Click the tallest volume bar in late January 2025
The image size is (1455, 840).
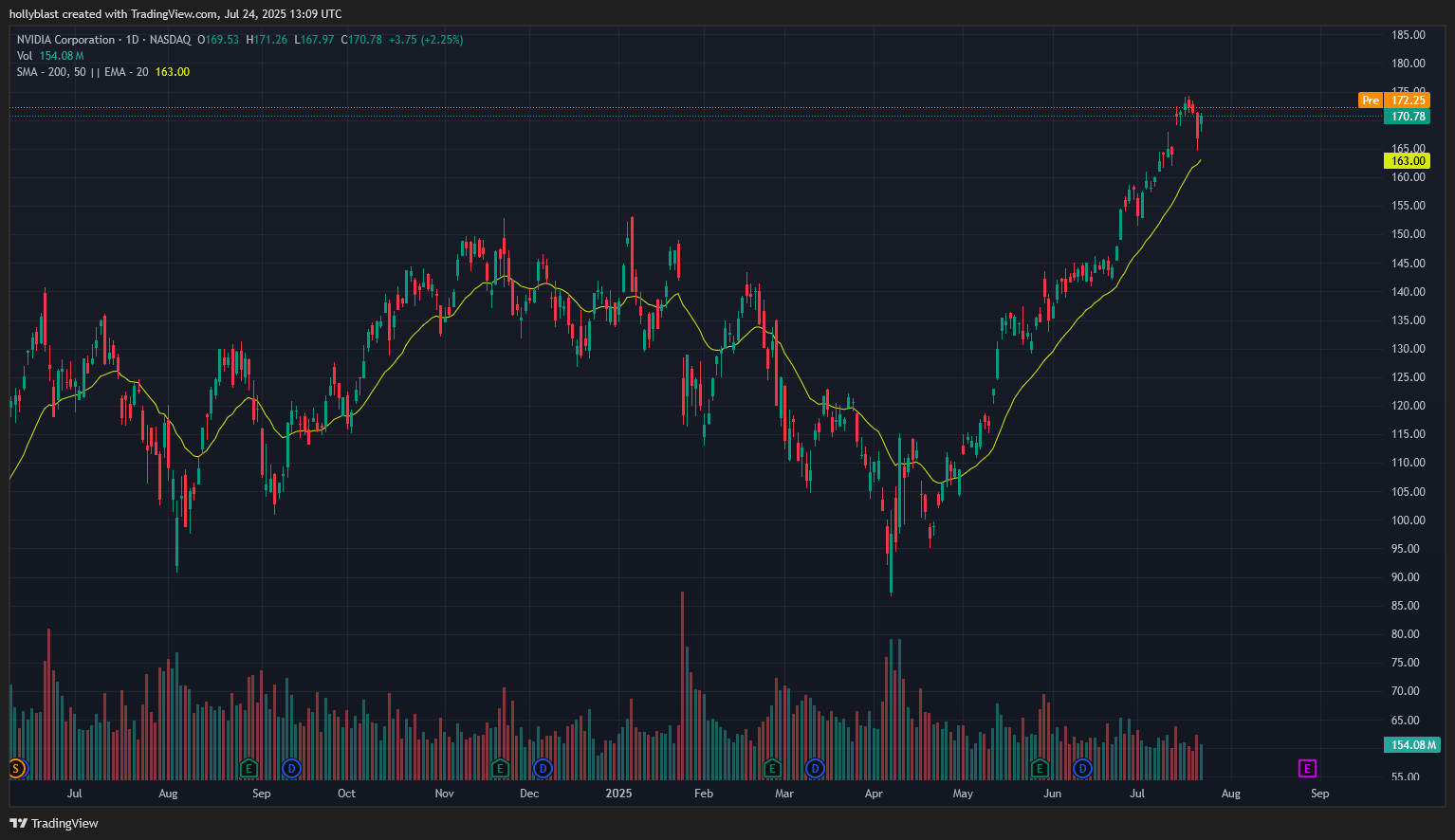coord(682,685)
